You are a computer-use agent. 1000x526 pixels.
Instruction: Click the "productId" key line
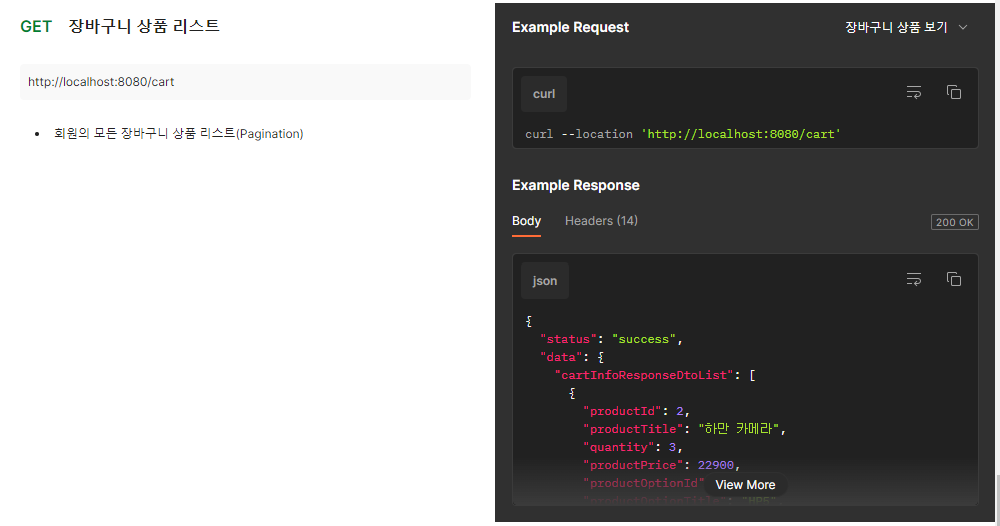point(636,411)
